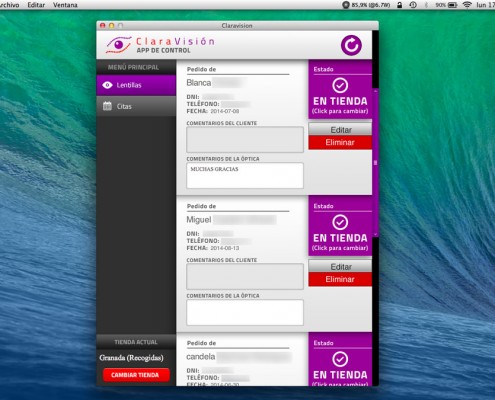Click the name Blanca in first order

click(x=199, y=83)
